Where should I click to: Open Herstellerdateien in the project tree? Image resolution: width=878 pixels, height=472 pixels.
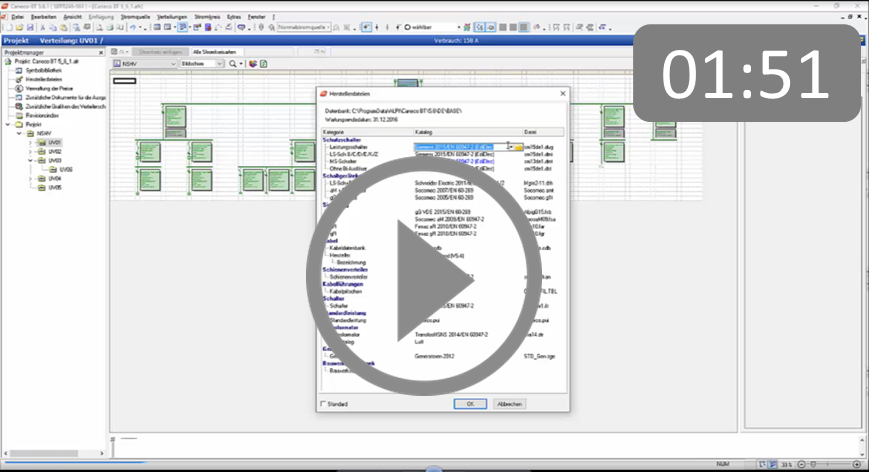(40, 79)
